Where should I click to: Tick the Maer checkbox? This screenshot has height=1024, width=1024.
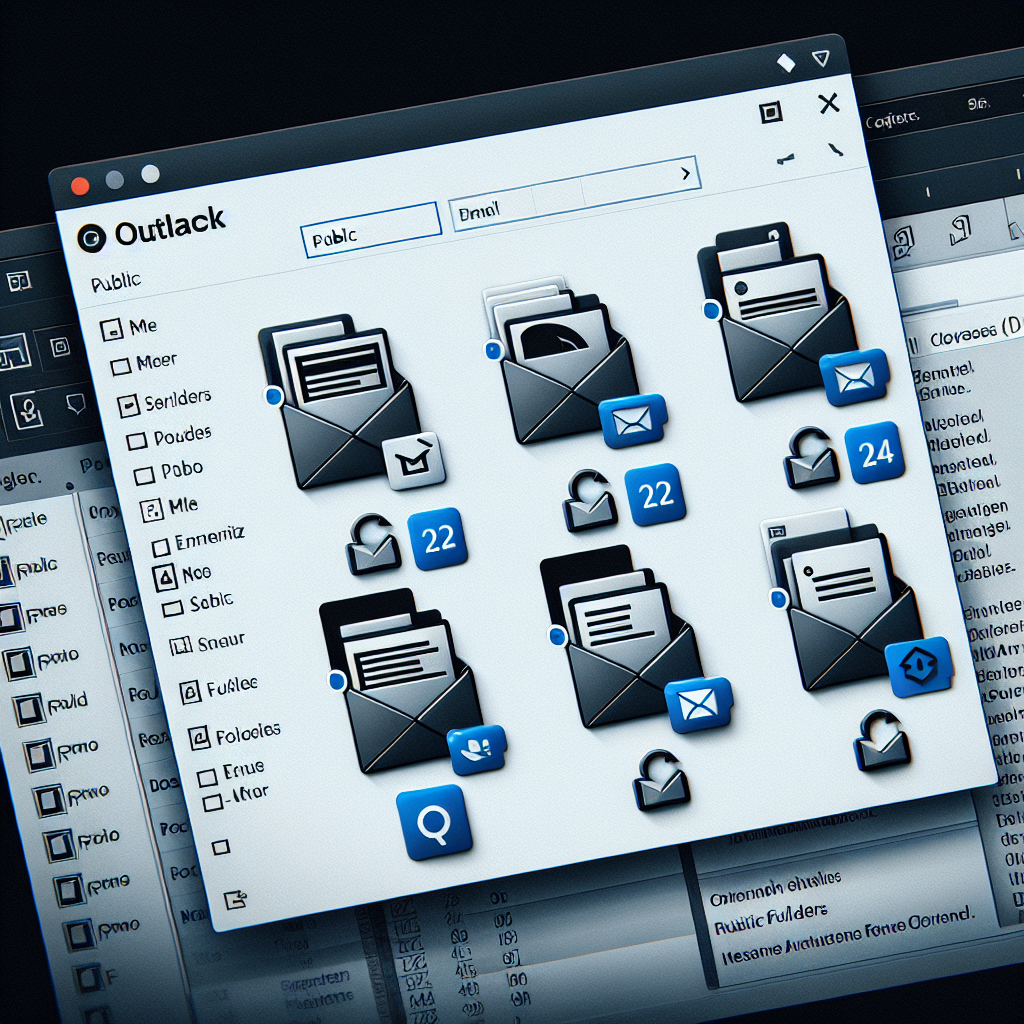click(120, 366)
